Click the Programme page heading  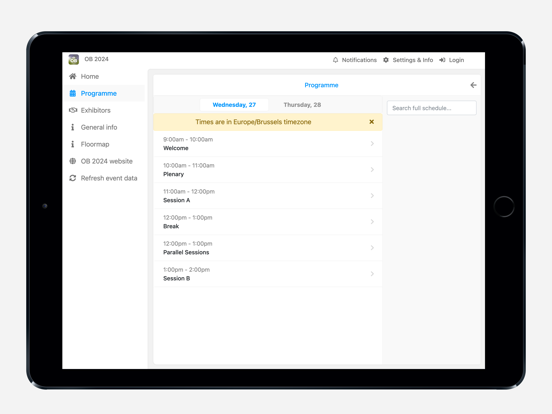coord(321,85)
